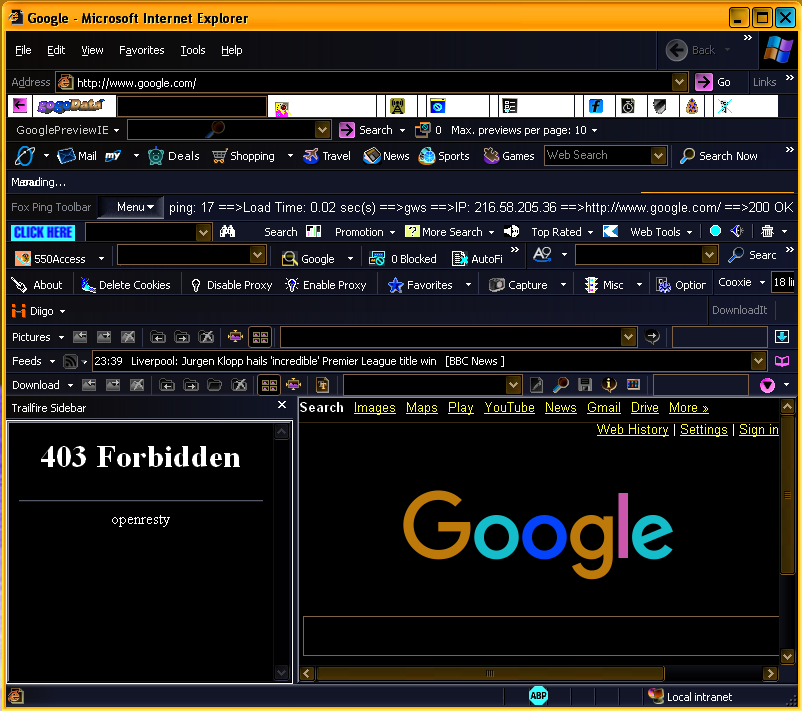802x711 pixels.
Task: Click the horizontal scrollbar under the Google page
Action: click(540, 674)
